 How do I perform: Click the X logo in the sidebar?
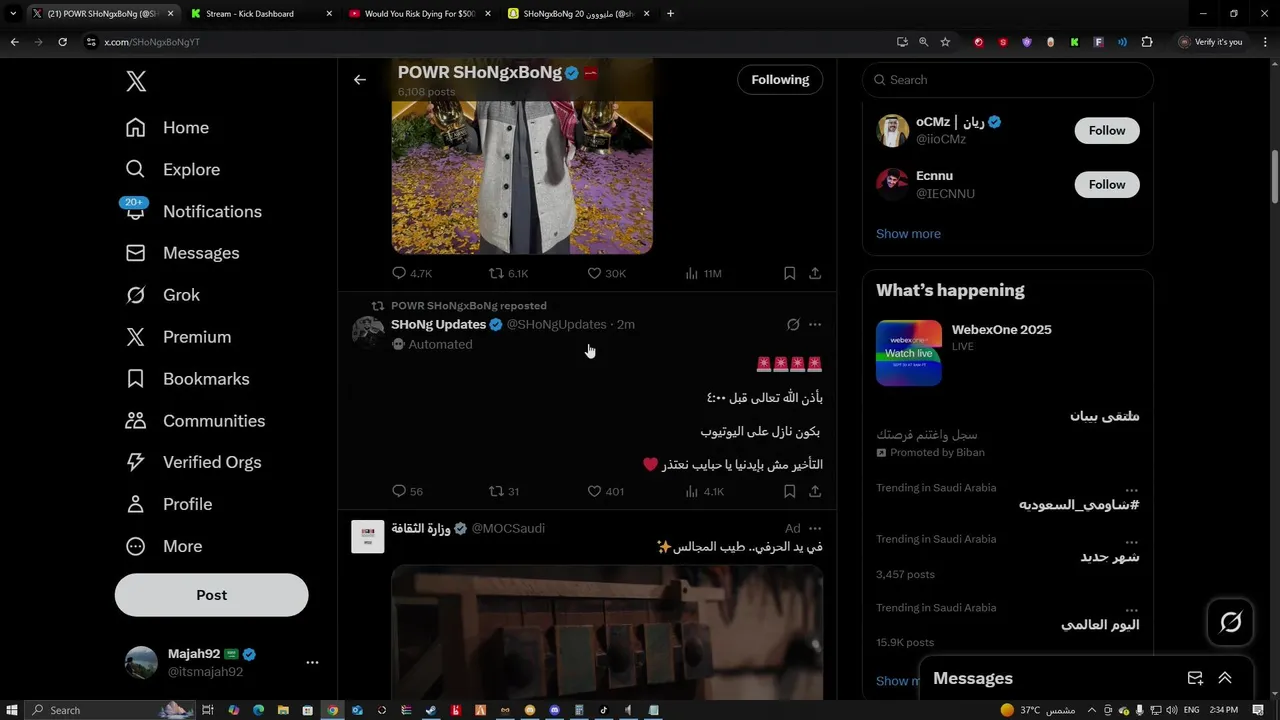click(136, 82)
